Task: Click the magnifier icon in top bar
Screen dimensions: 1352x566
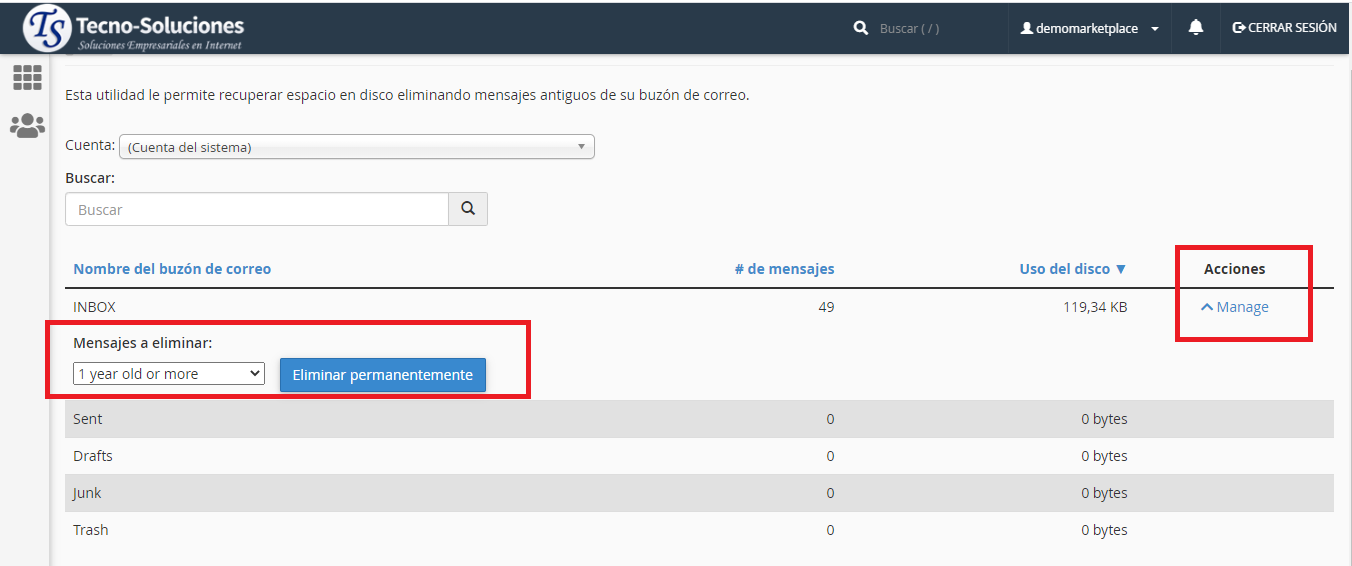Action: (x=861, y=29)
